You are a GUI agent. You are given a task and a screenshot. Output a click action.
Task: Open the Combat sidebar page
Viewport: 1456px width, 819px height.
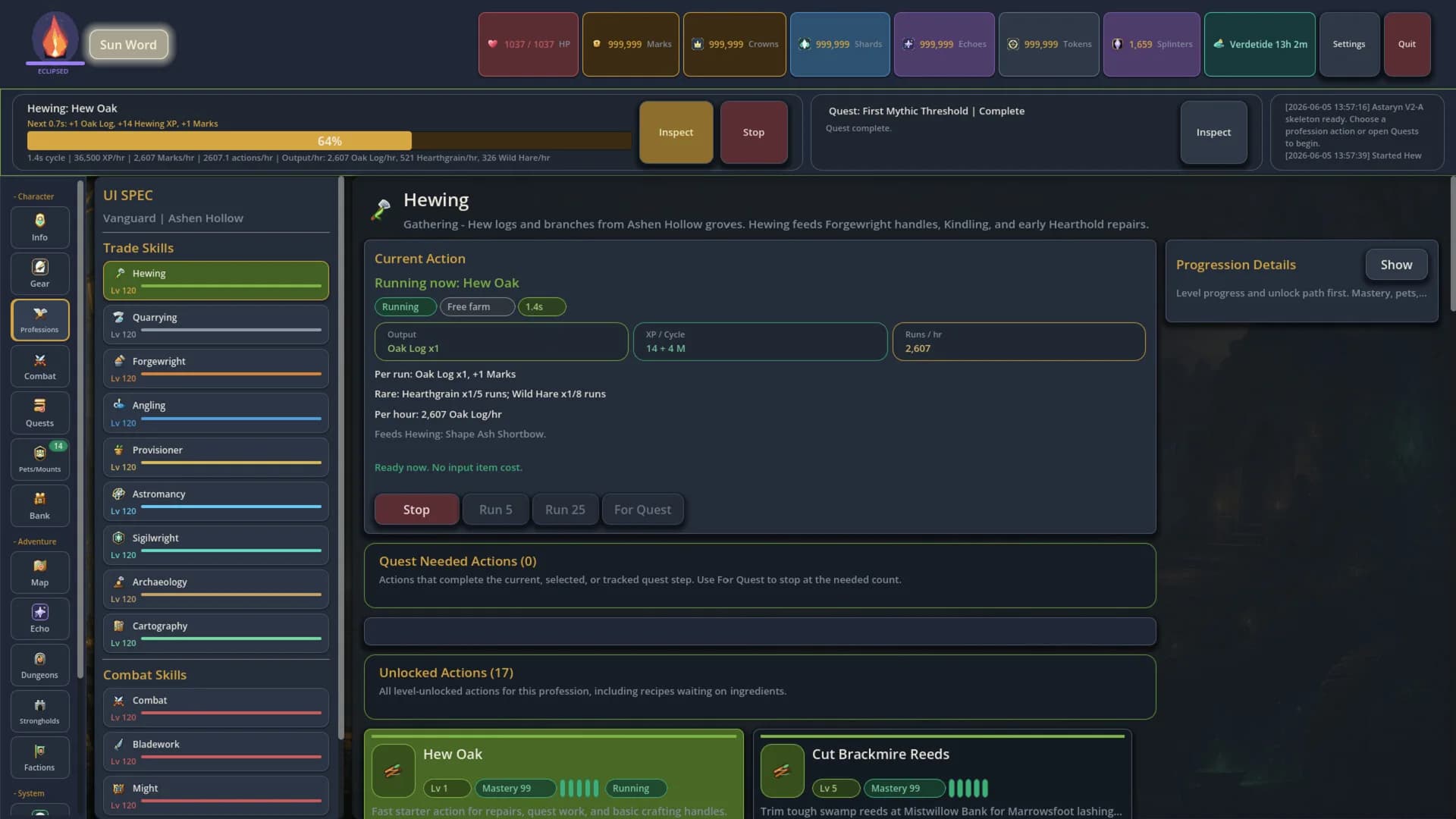39,366
